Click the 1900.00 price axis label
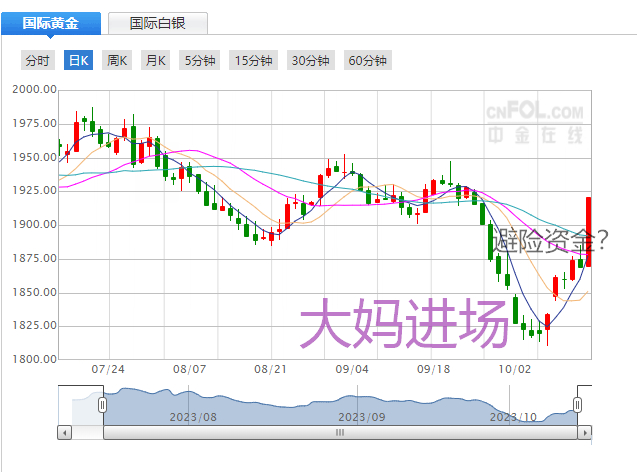This screenshot has width=637, height=472. (35, 225)
